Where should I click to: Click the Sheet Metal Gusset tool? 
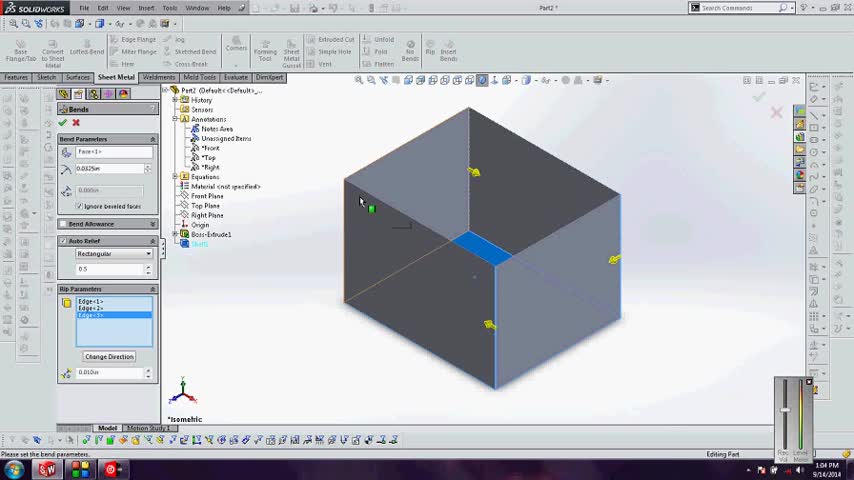(x=291, y=54)
